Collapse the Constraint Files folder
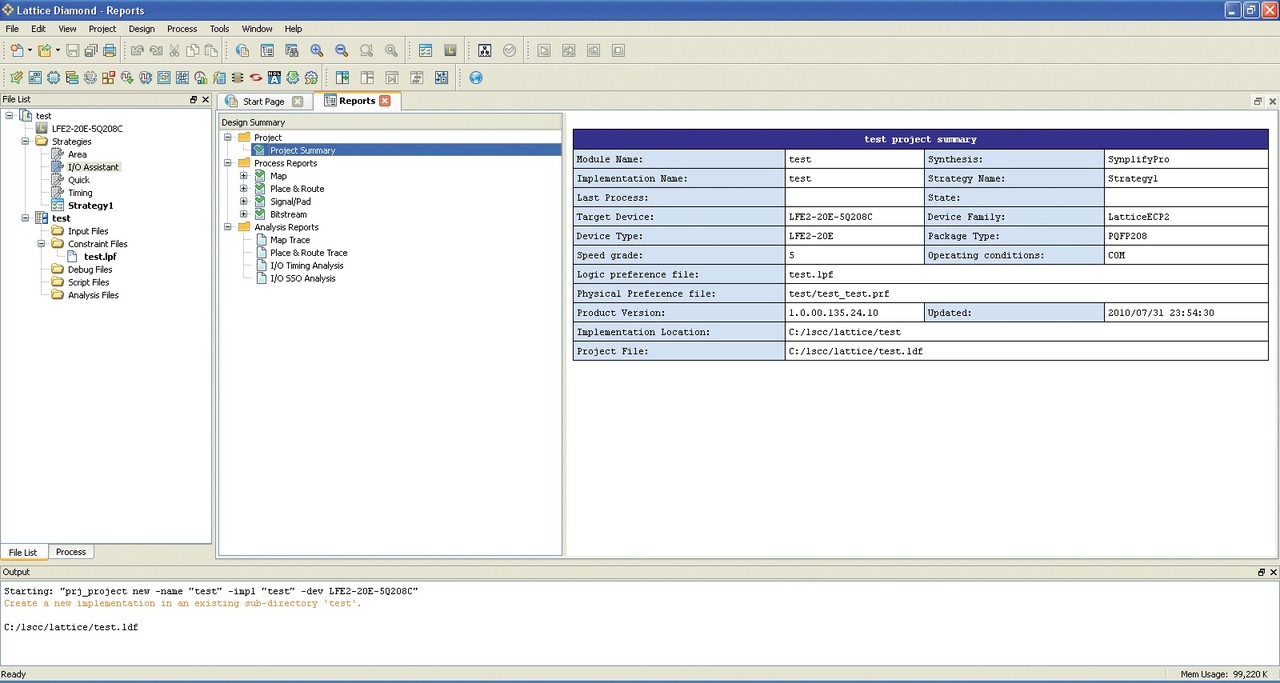1280x683 pixels. click(x=42, y=244)
